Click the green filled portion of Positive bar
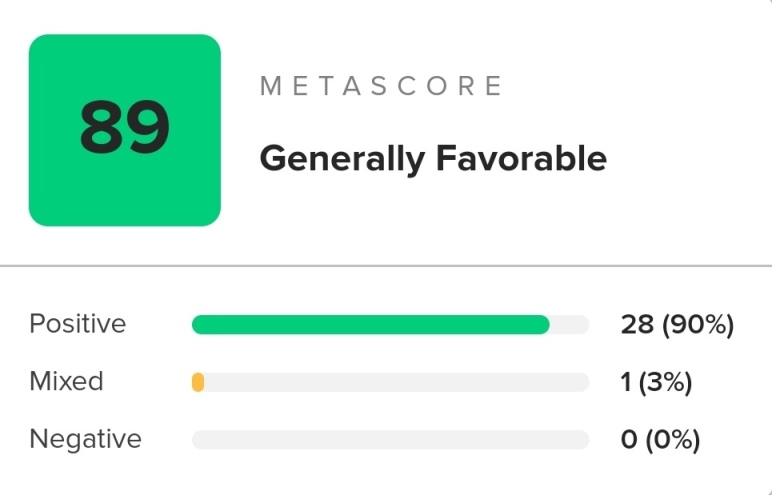Viewport: 772px width, 495px height. [370, 324]
